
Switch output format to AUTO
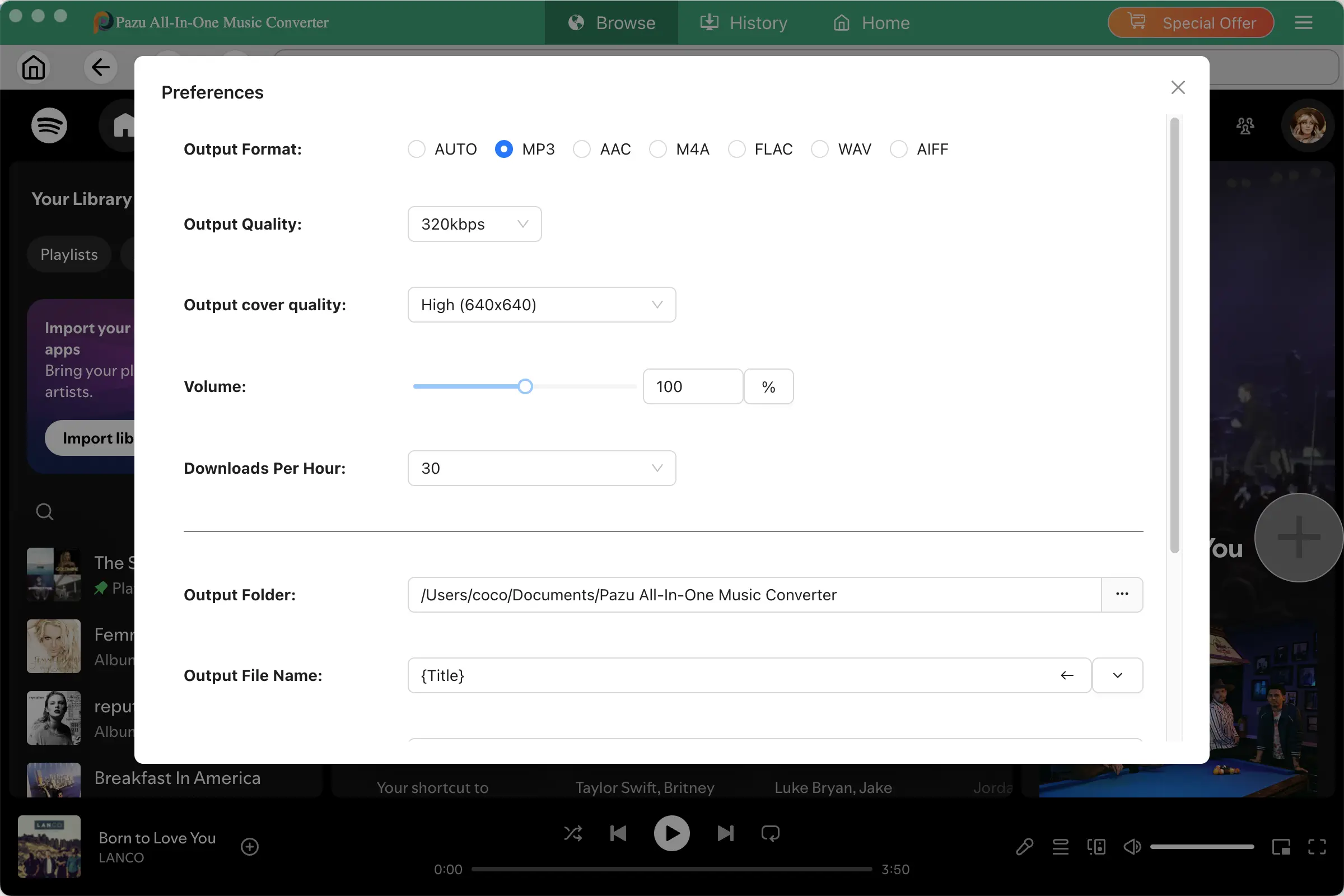click(417, 148)
